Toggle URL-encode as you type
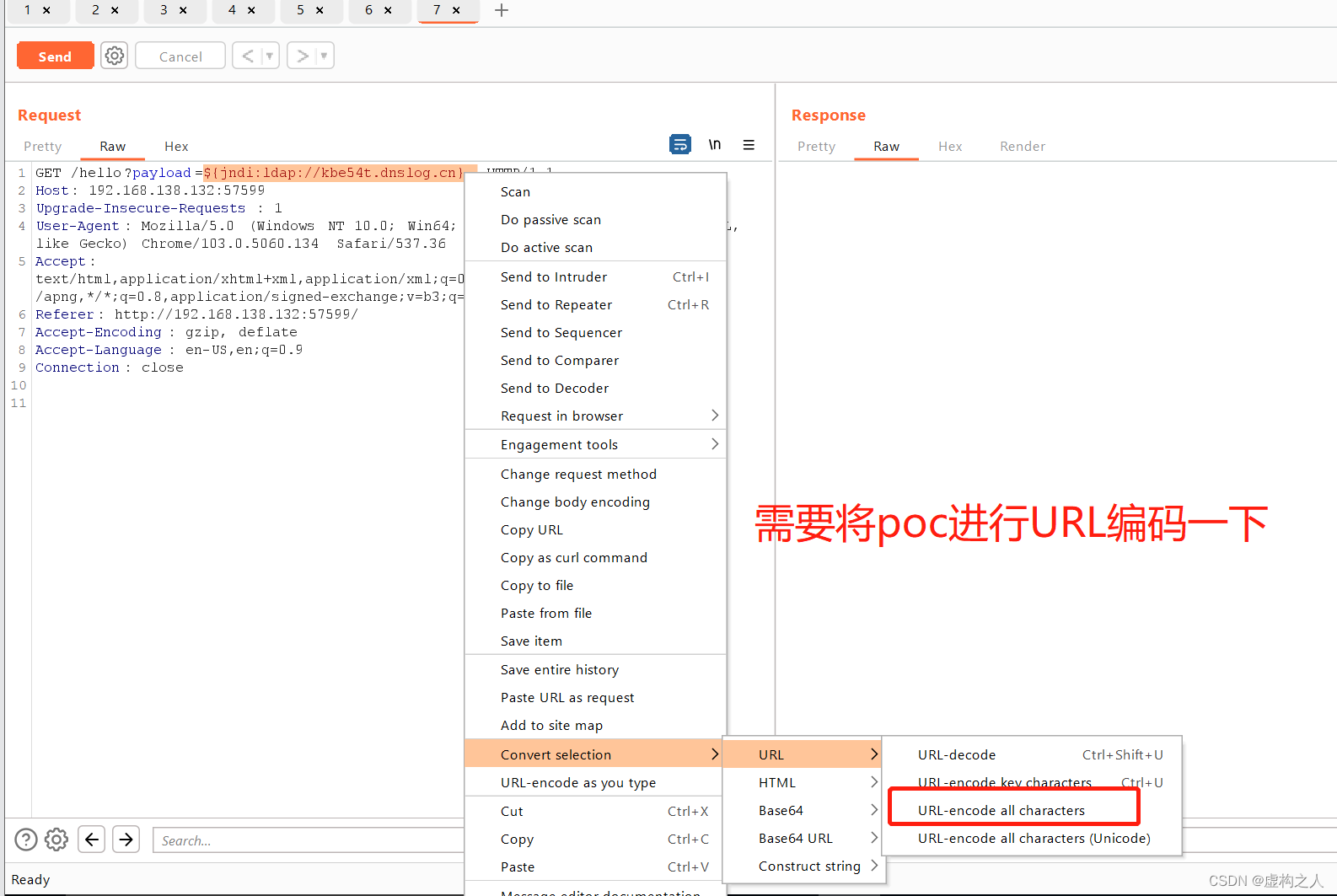The width and height of the screenshot is (1337, 896). (595, 783)
